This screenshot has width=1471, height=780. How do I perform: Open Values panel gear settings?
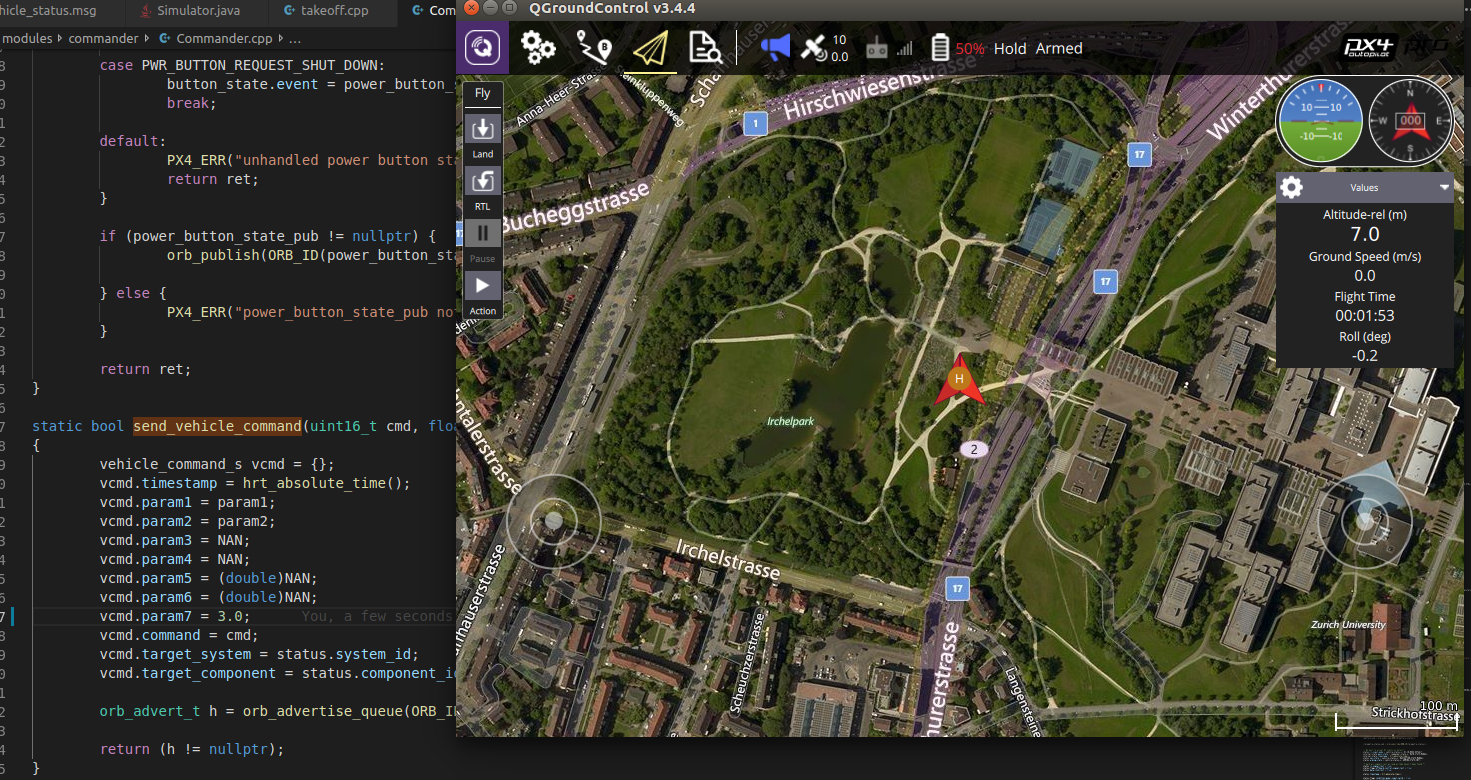(1292, 187)
